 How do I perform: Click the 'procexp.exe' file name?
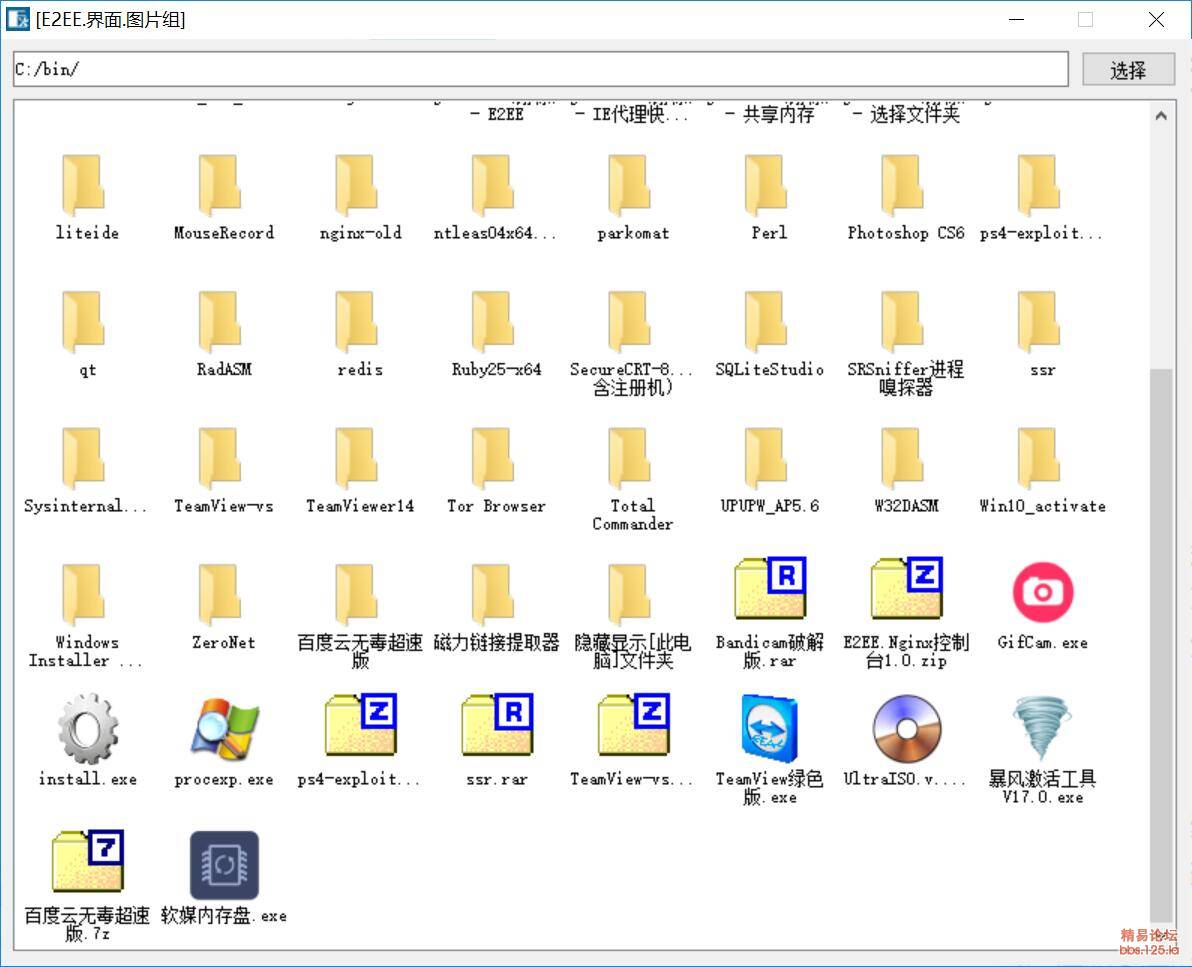coord(224,779)
